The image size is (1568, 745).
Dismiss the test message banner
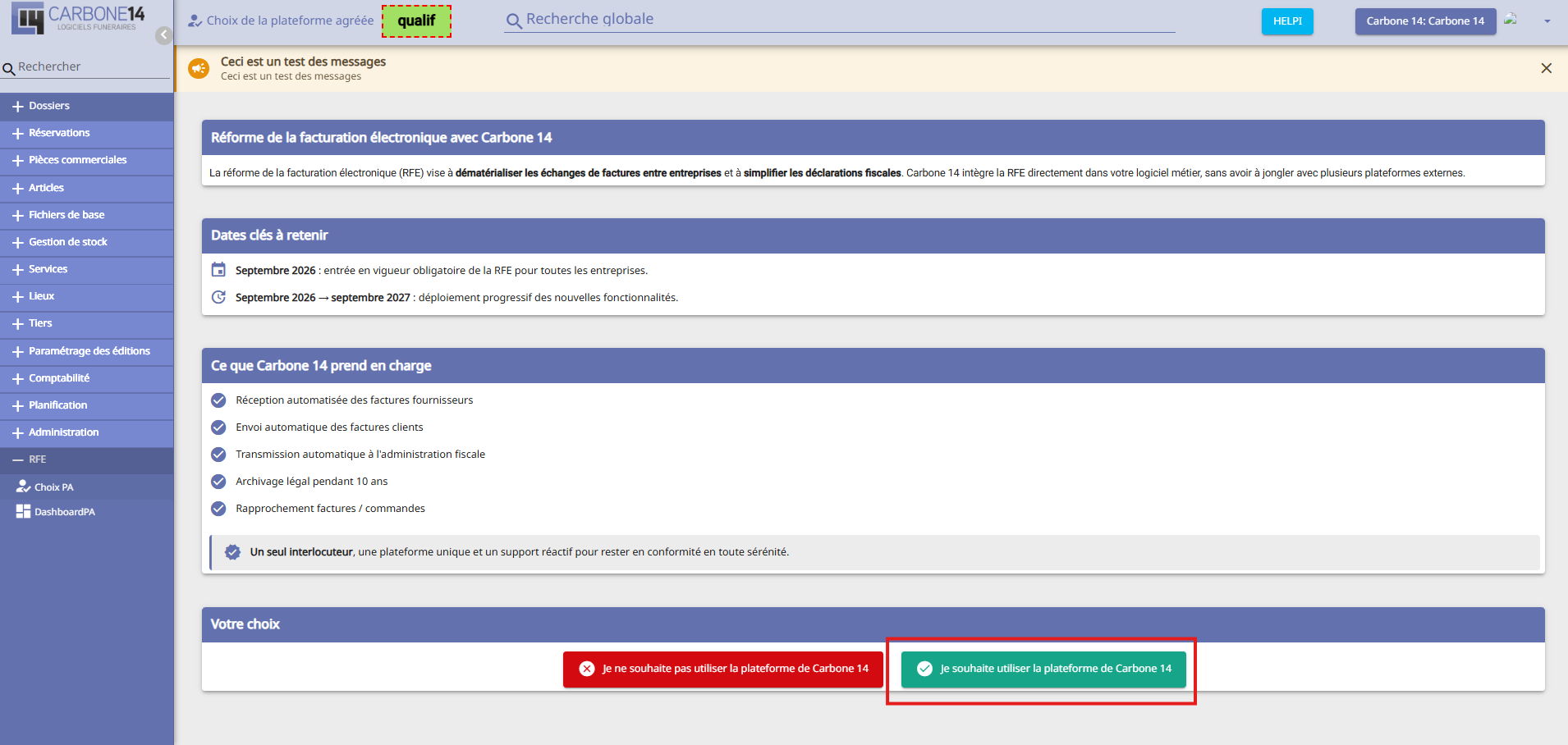pos(1546,68)
